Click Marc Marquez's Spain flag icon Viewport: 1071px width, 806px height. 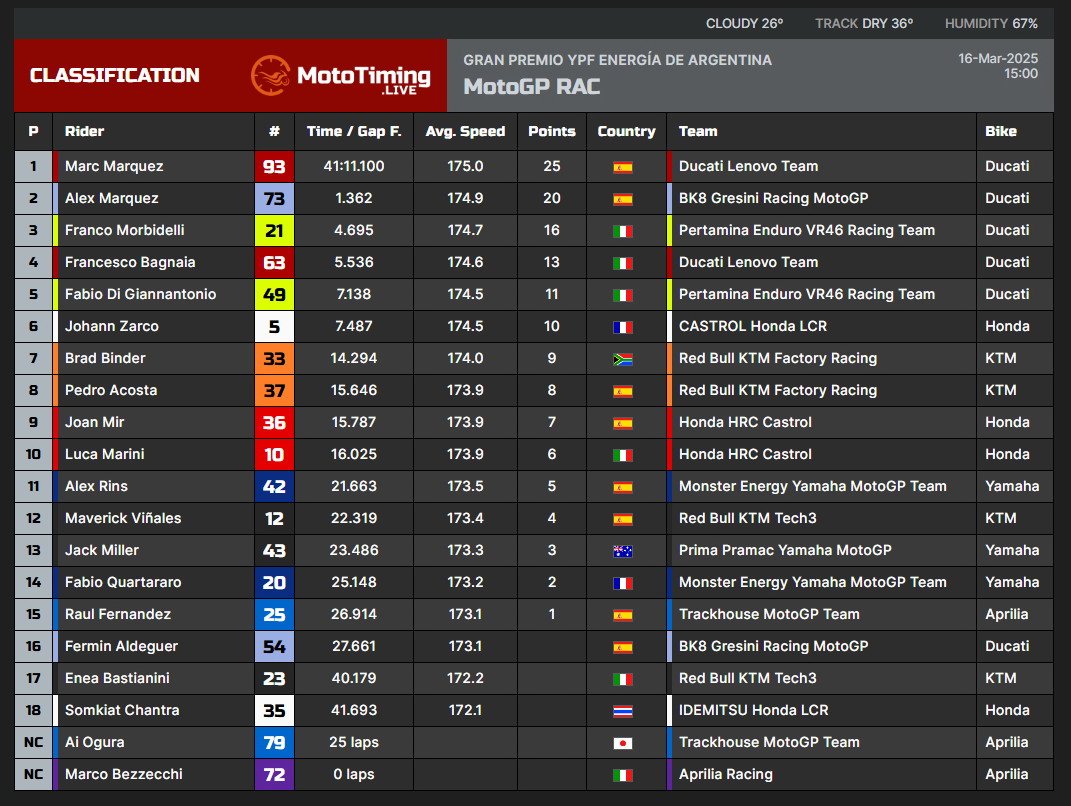(x=622, y=167)
